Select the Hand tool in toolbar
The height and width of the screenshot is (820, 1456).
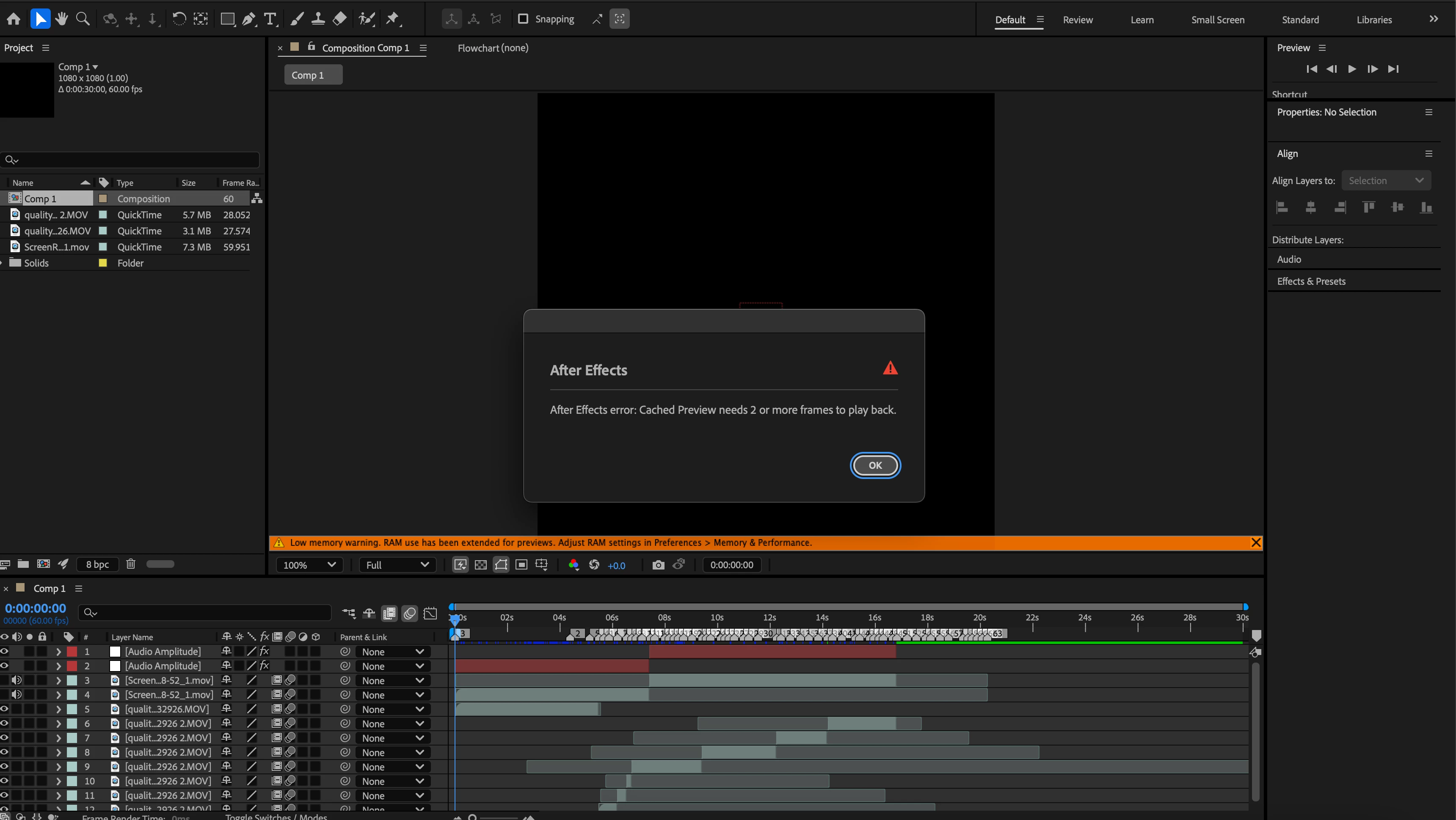[62, 19]
